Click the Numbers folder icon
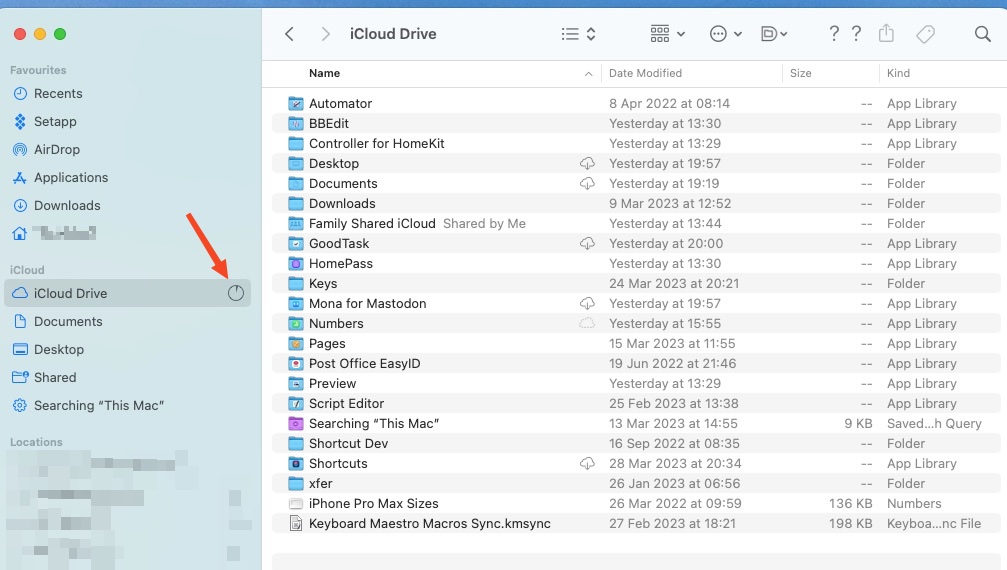Screen dimensions: 1007x570 (295, 324)
